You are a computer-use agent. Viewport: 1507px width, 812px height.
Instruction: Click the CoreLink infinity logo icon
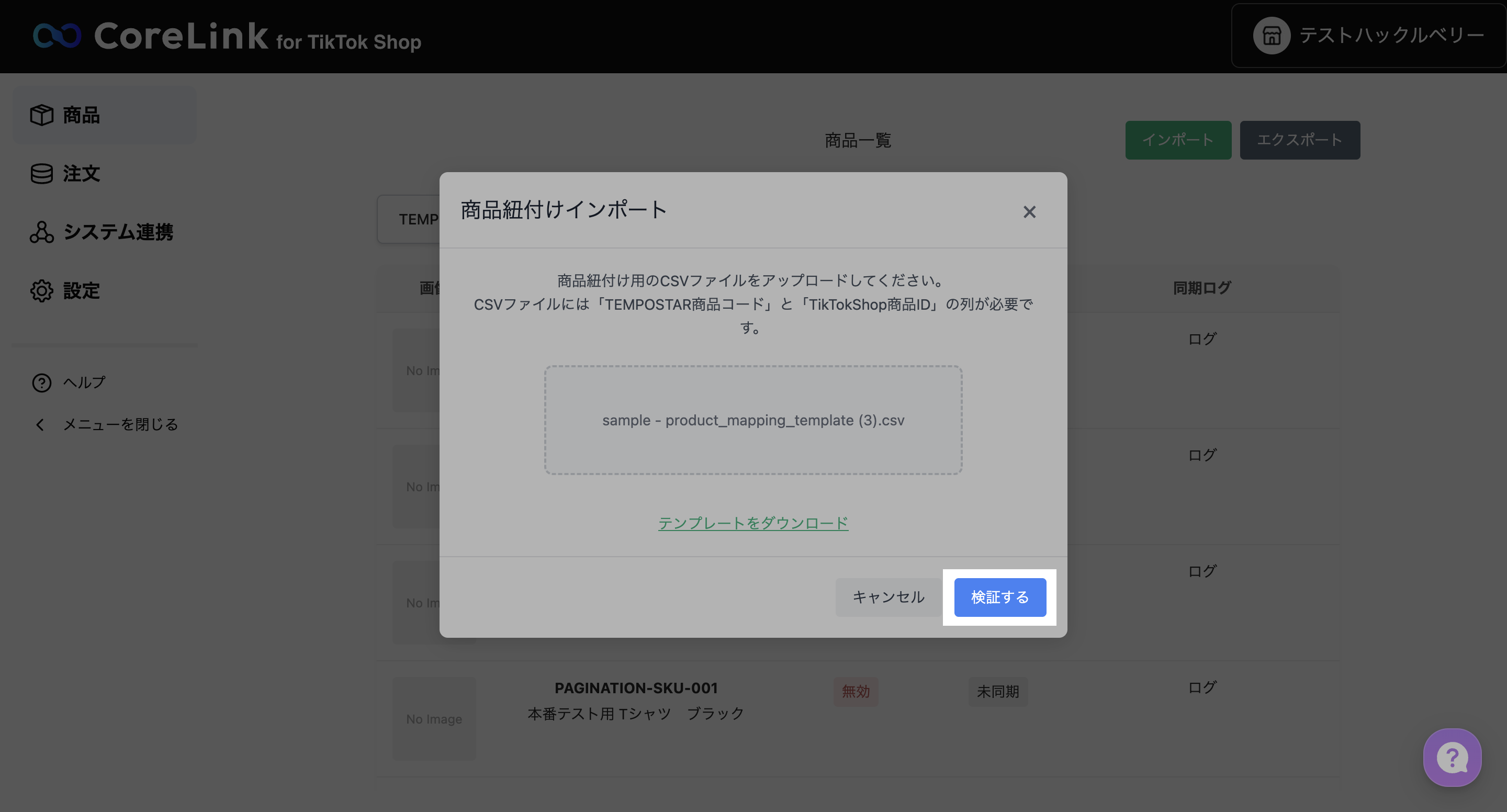tap(57, 36)
